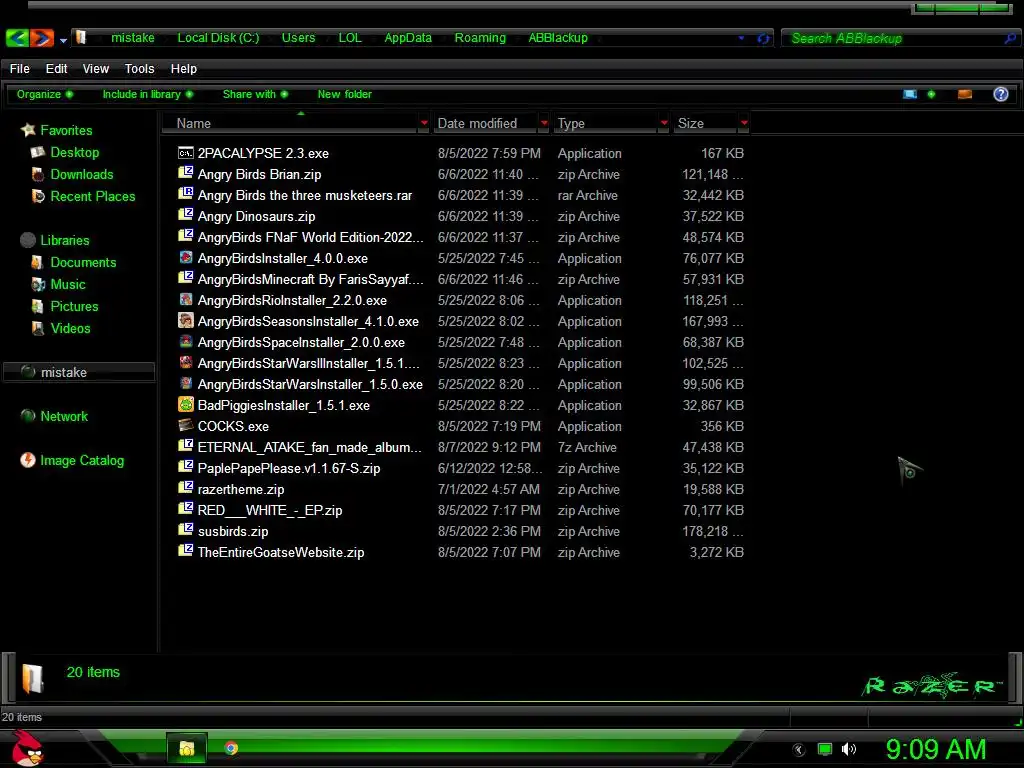Click RED___WHITE_-_EP.zip file name
The height and width of the screenshot is (768, 1024).
270,510
